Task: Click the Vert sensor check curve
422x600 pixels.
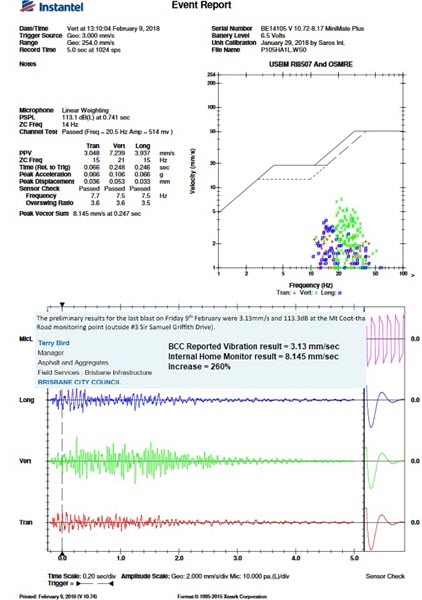Action: tap(384, 468)
